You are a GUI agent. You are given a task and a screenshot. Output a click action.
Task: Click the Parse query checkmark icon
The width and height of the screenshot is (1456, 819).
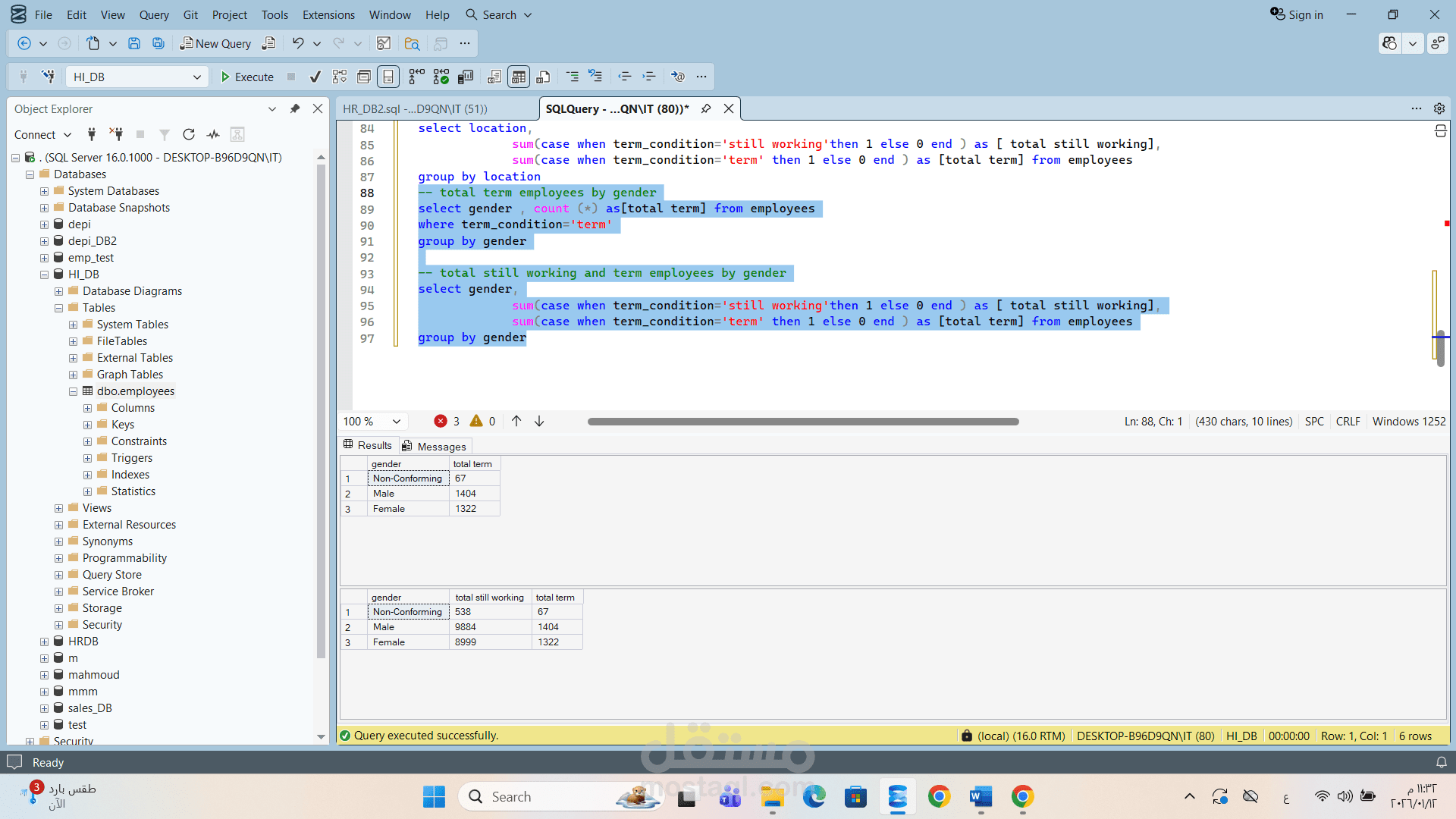click(315, 77)
